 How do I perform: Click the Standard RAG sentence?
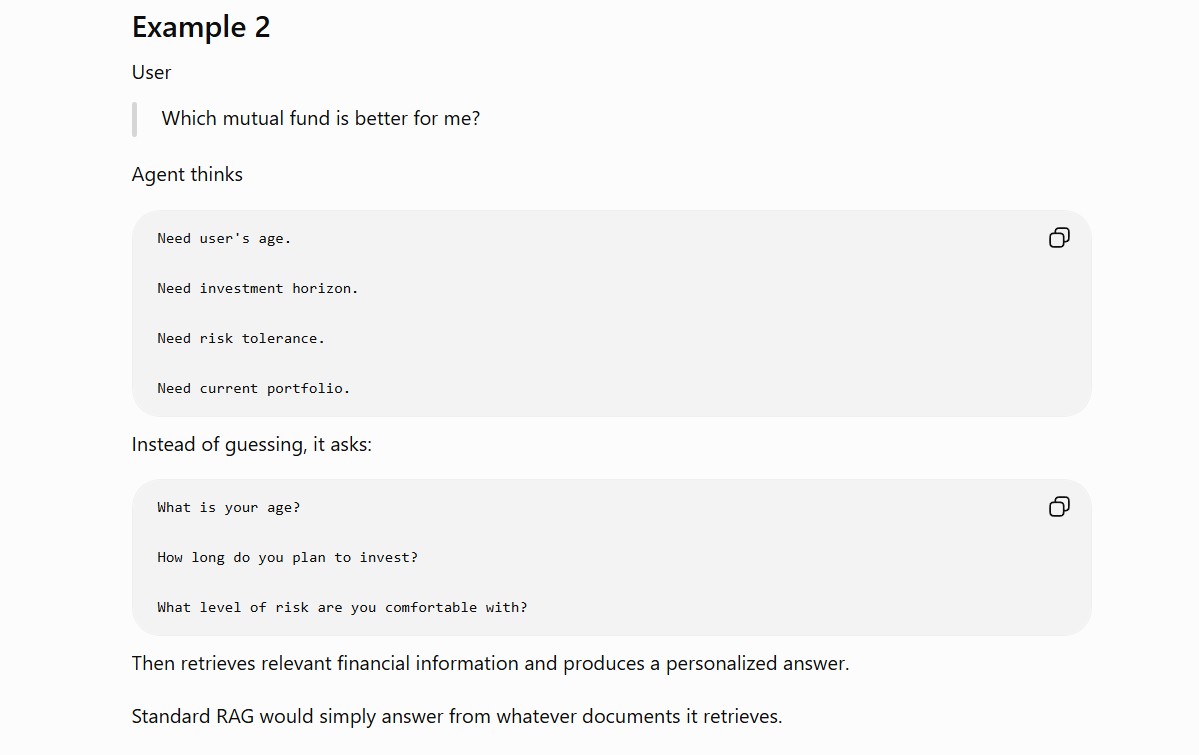(x=457, y=717)
